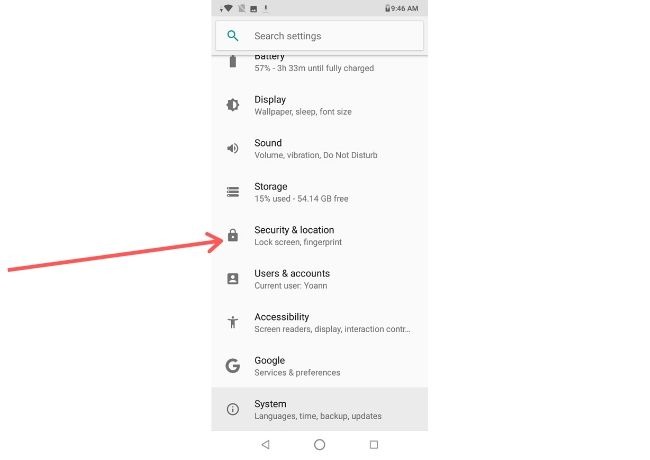The height and width of the screenshot is (460, 650).
Task: Open the Display settings entry
Action: pos(320,105)
